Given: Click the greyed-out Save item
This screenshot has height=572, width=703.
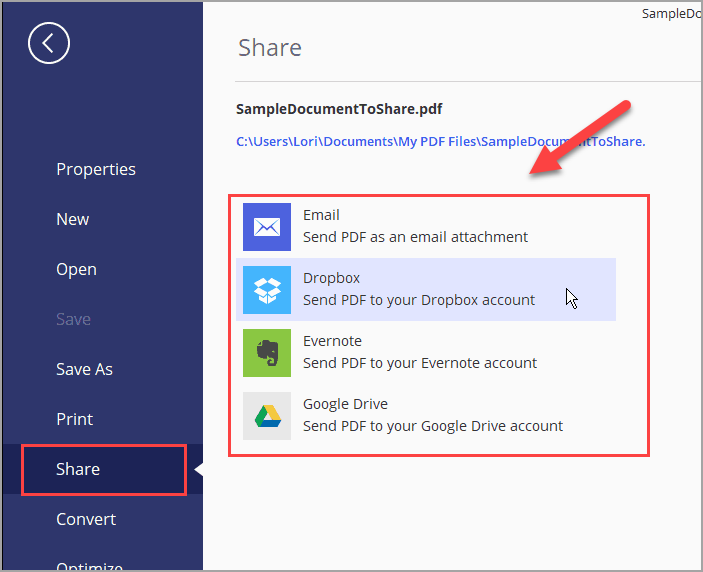Looking at the screenshot, I should pyautogui.click(x=74, y=319).
